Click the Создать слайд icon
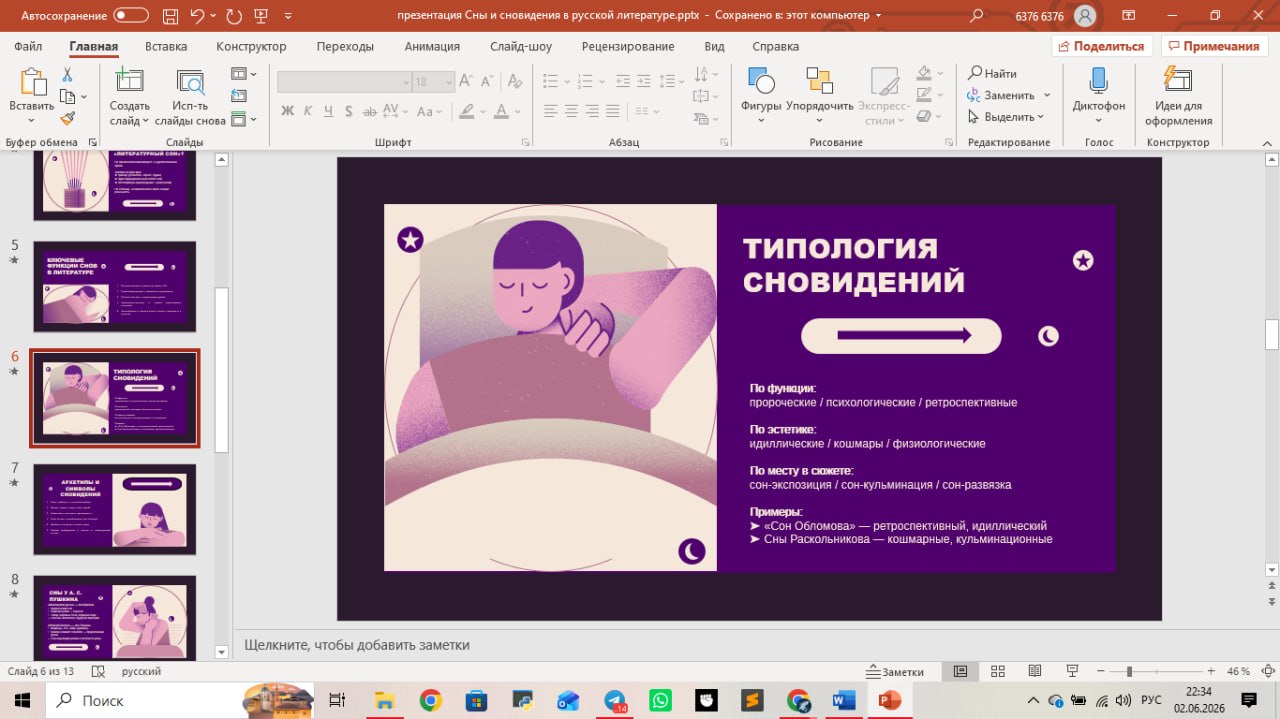The image size is (1280, 719). [129, 82]
